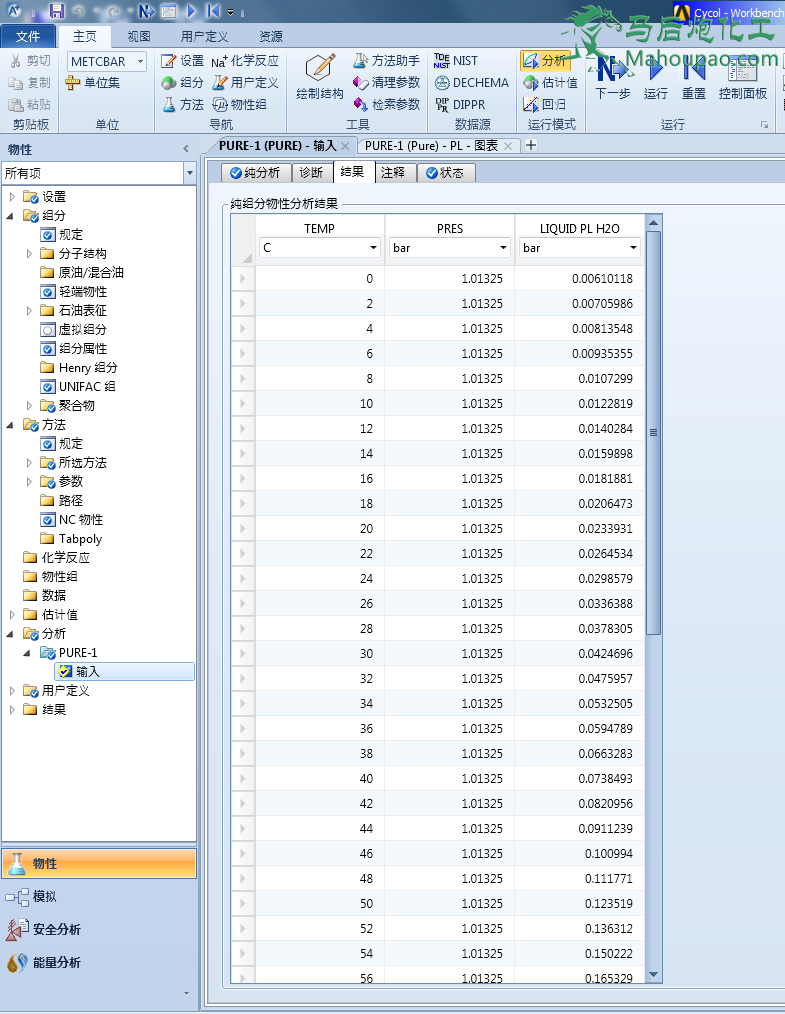
Task: Switch to the 资源 resources ribbon tab
Action: click(271, 36)
